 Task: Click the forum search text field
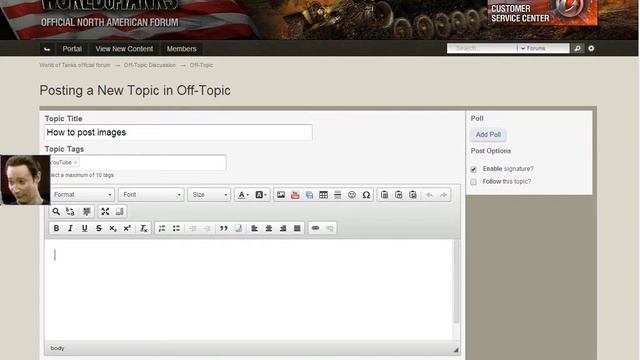point(482,48)
